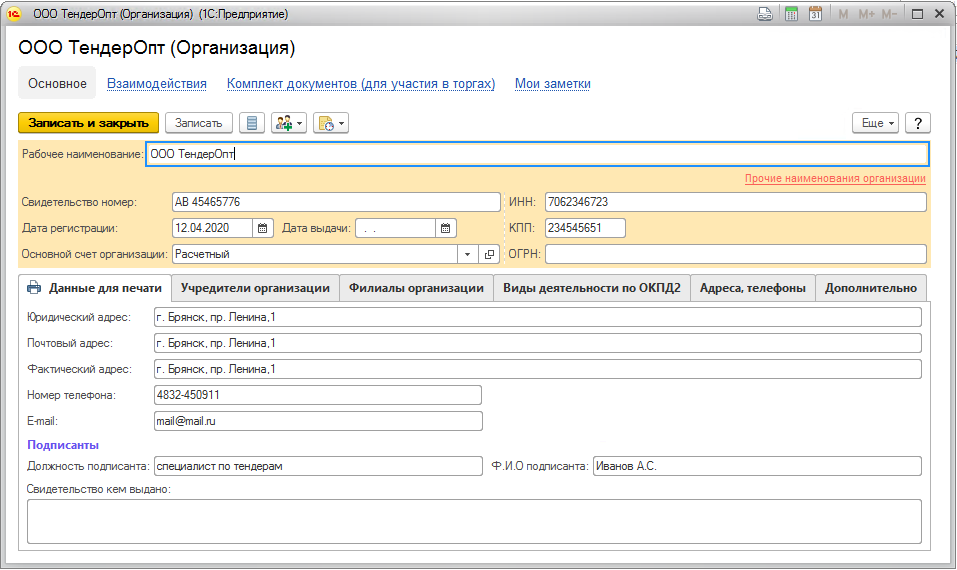The width and height of the screenshot is (957, 570).
Task: Expand the Основной счет организации dropdown arrow
Action: pyautogui.click(x=468, y=254)
